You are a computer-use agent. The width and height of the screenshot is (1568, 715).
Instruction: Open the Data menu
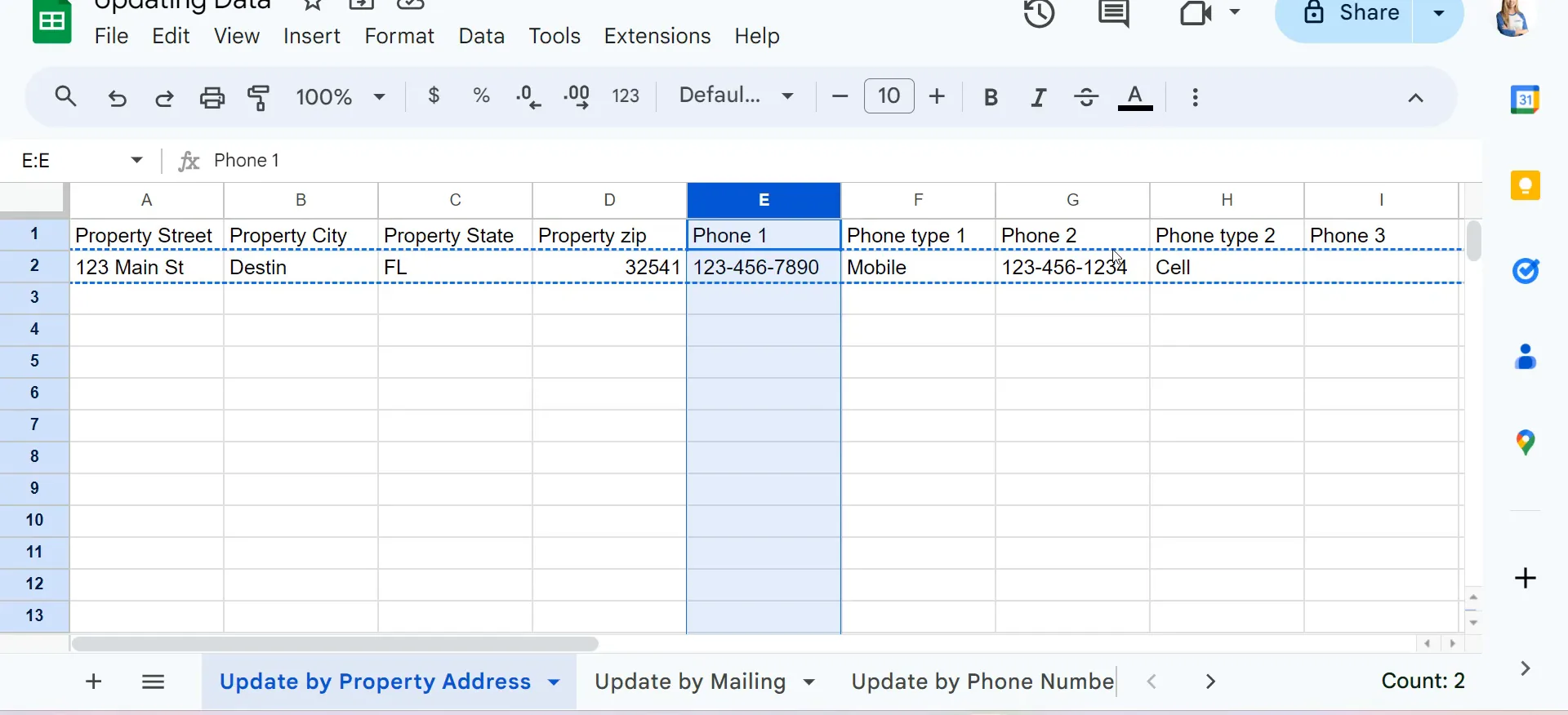click(x=481, y=36)
